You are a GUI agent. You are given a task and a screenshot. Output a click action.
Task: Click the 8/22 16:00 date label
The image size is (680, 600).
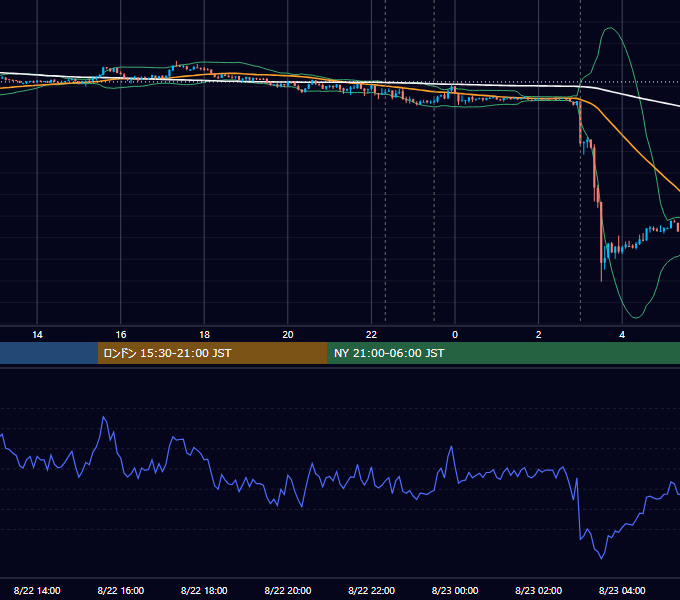click(x=121, y=590)
